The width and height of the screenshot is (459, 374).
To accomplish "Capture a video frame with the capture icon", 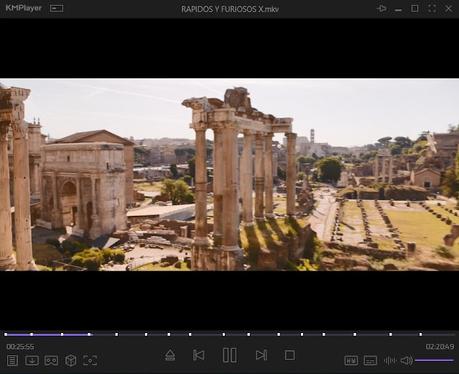I will [90, 360].
